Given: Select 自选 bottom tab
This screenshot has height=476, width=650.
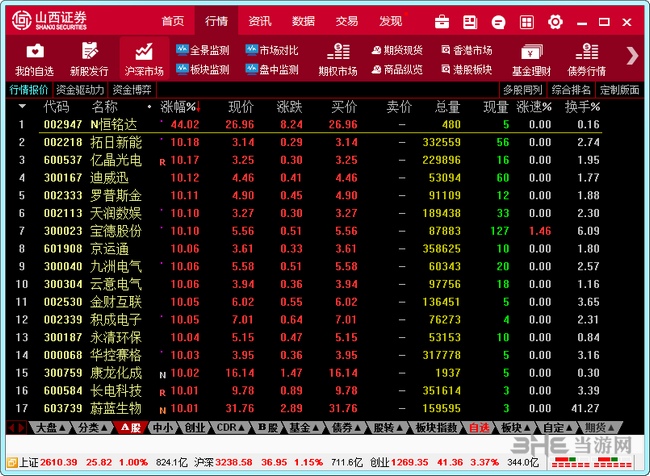Looking at the screenshot, I should pyautogui.click(x=479, y=427).
